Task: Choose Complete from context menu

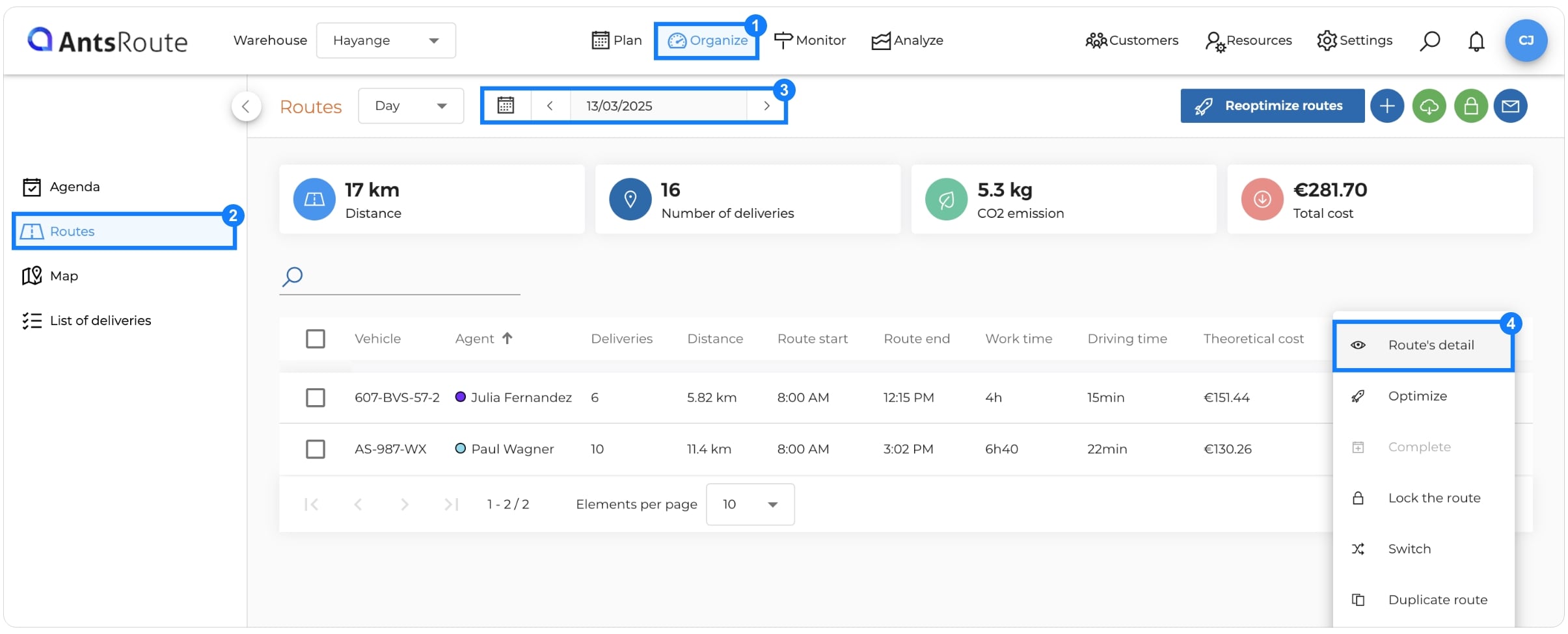Action: 1423,447
